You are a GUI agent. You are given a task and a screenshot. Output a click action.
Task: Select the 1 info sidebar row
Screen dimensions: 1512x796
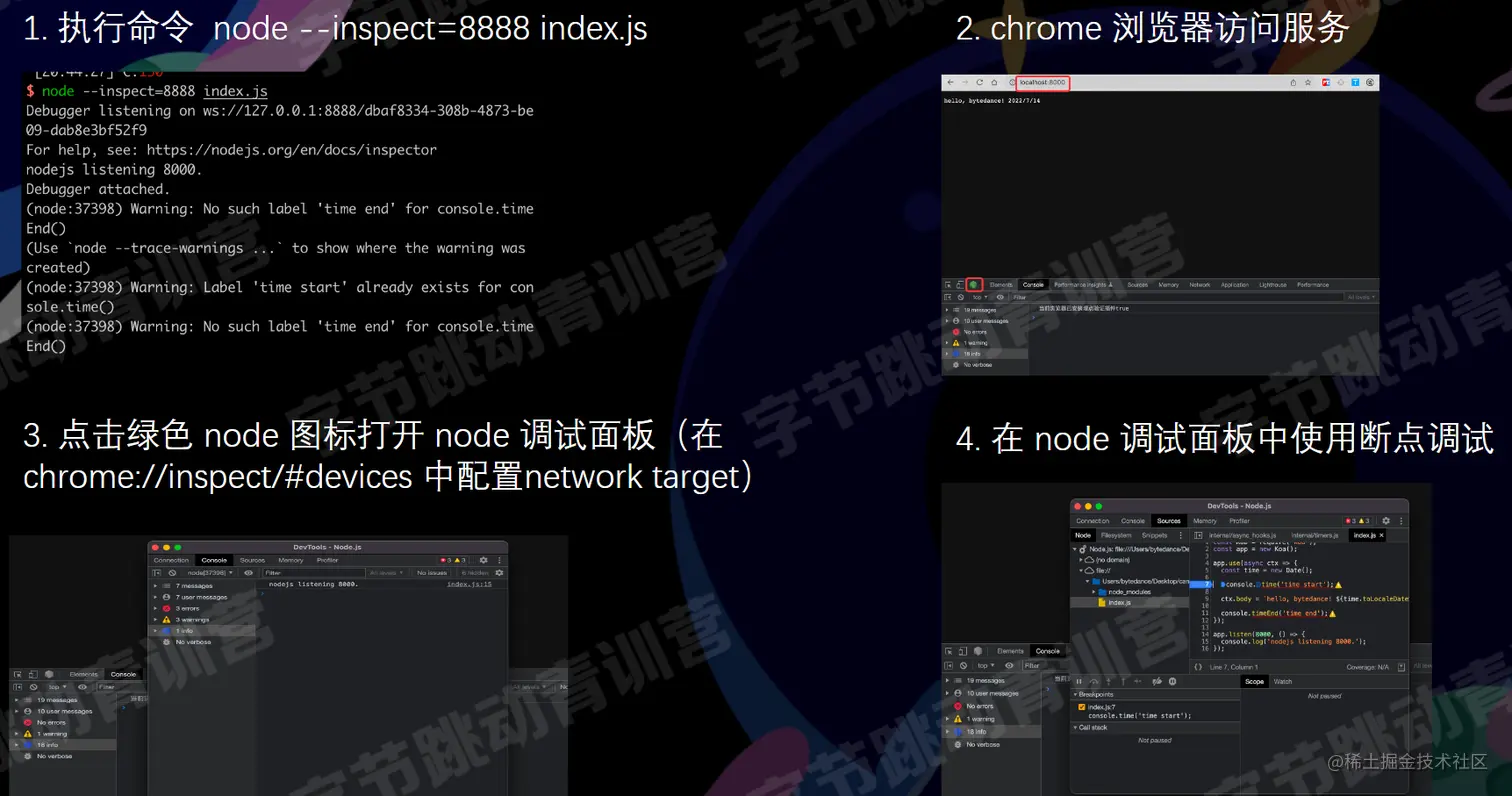[x=202, y=631]
